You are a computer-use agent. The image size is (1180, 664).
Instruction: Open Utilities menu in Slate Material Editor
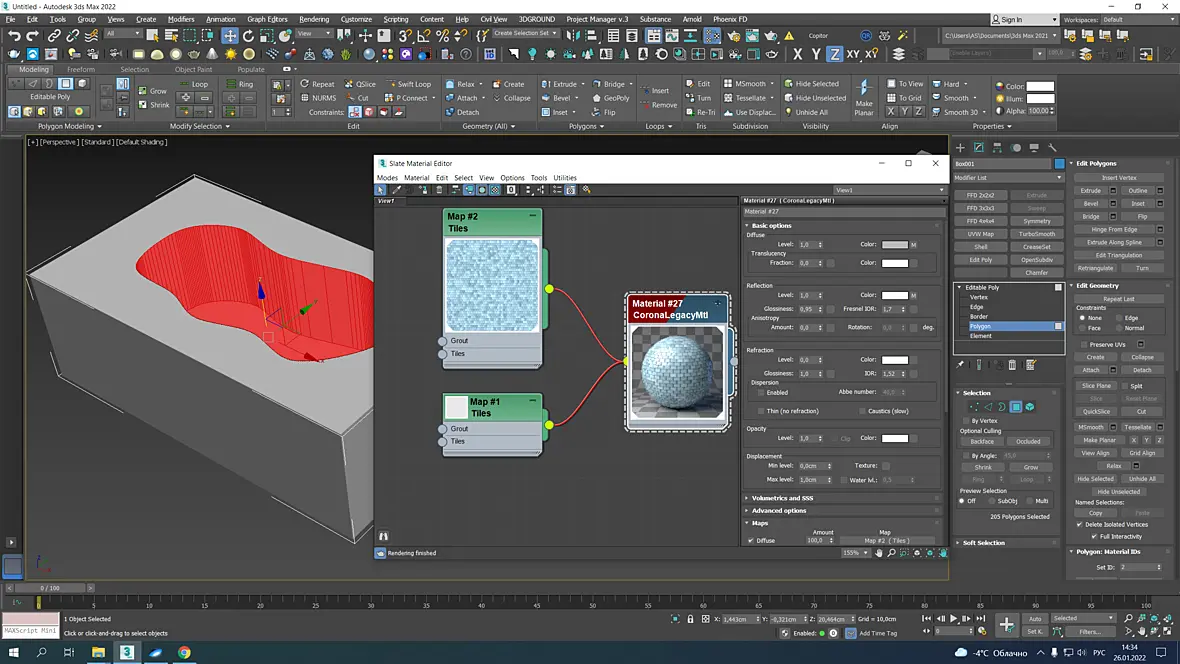tap(564, 178)
